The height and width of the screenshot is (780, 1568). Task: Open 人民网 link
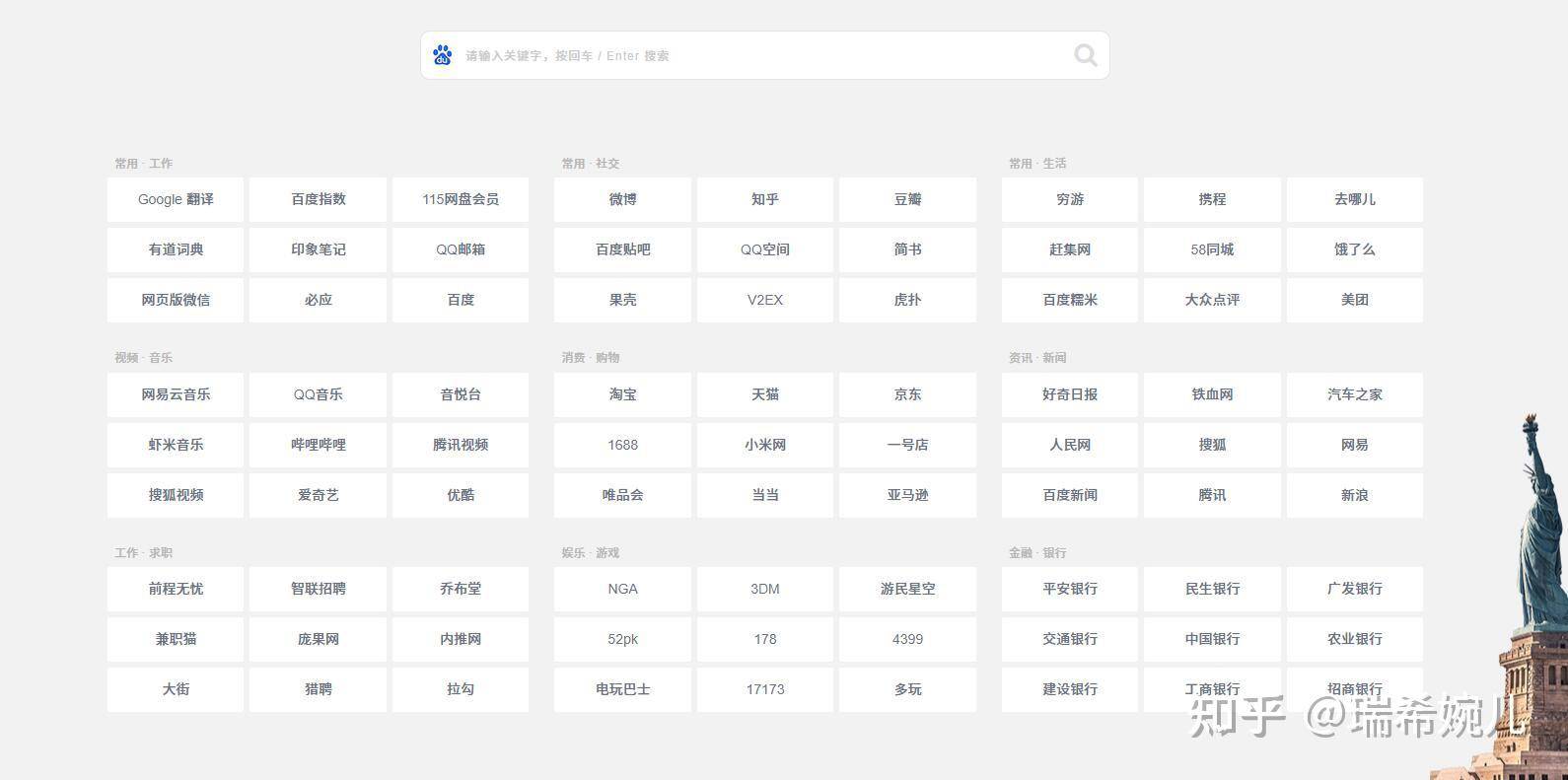tap(1070, 445)
